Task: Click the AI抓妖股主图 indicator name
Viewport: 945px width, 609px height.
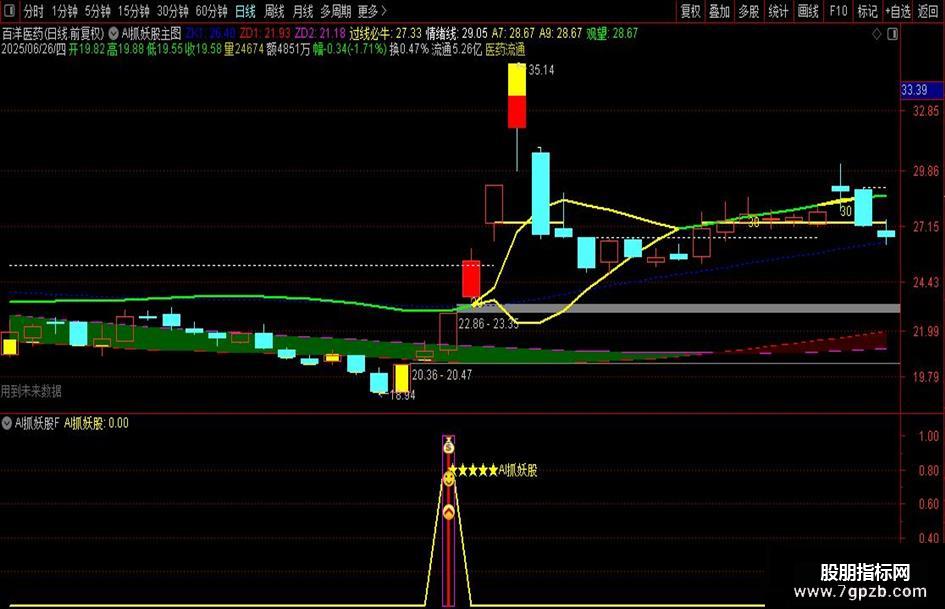Action: click(151, 34)
